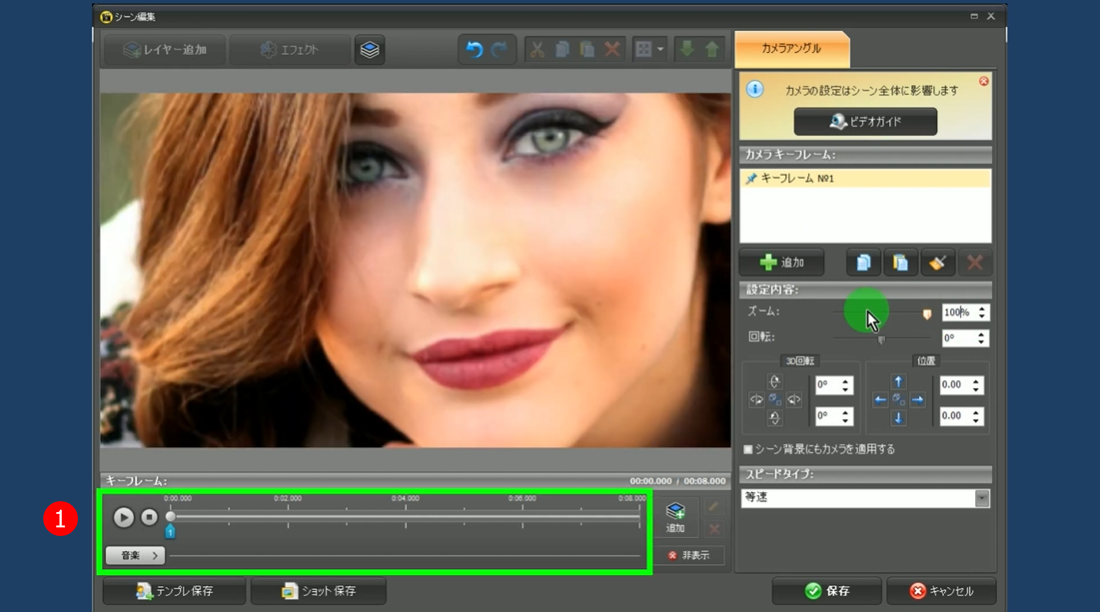Click the copy keyframe icon
This screenshot has width=1100, height=612.
863,263
